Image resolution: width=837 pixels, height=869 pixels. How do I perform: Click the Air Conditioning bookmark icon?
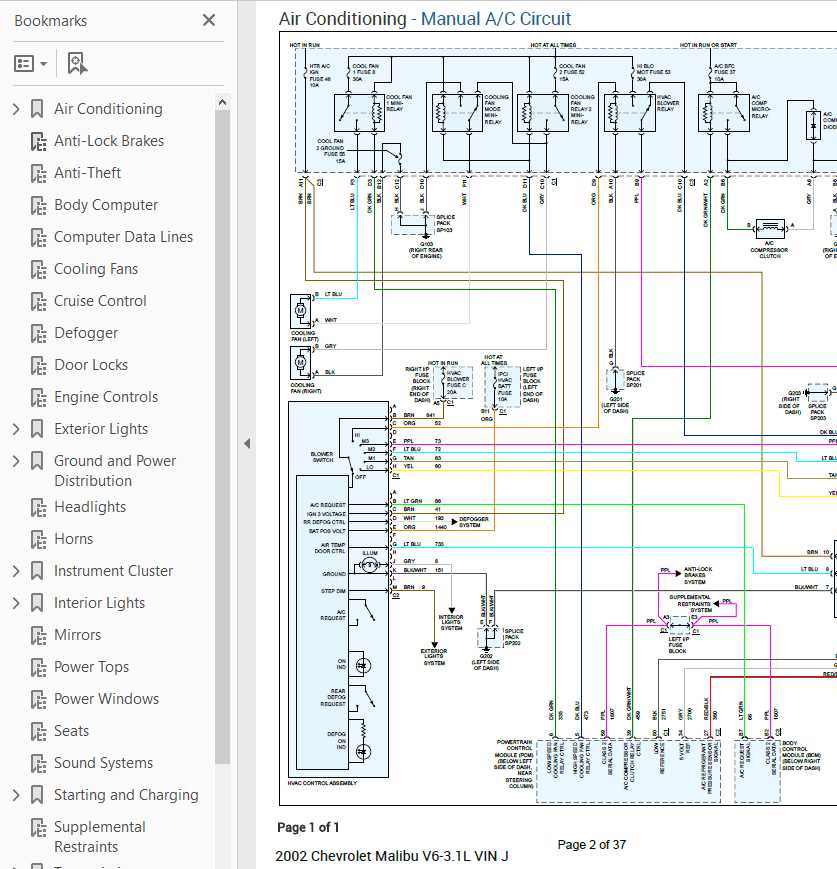[37, 109]
